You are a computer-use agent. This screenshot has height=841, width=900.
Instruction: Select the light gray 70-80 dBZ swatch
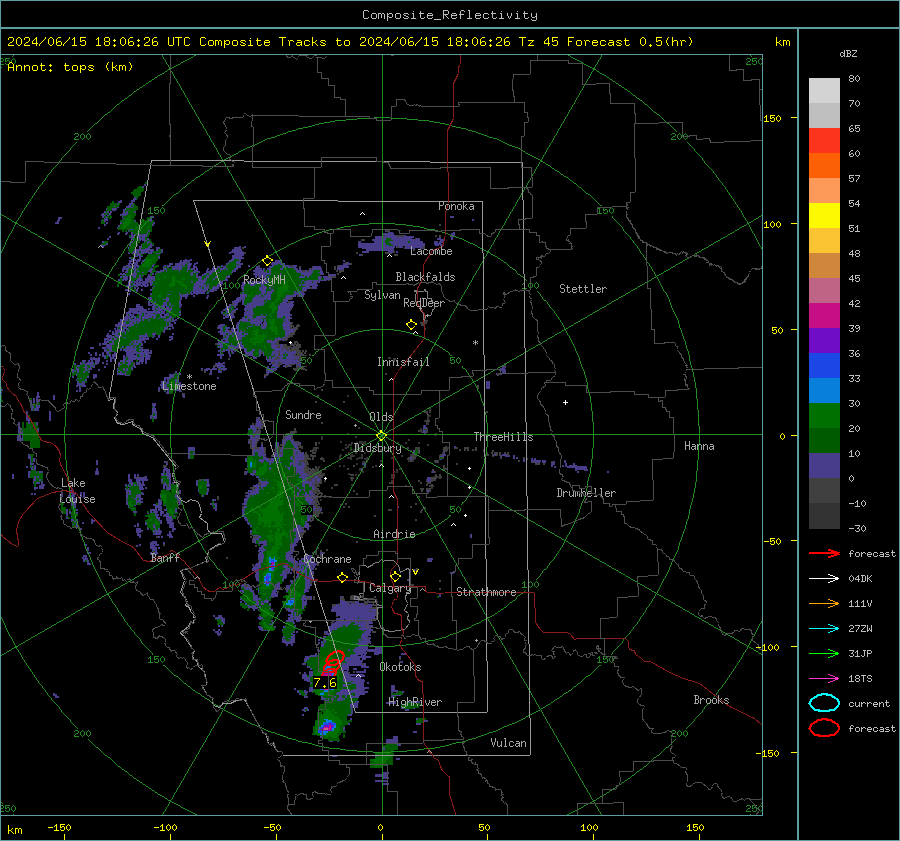(x=824, y=91)
